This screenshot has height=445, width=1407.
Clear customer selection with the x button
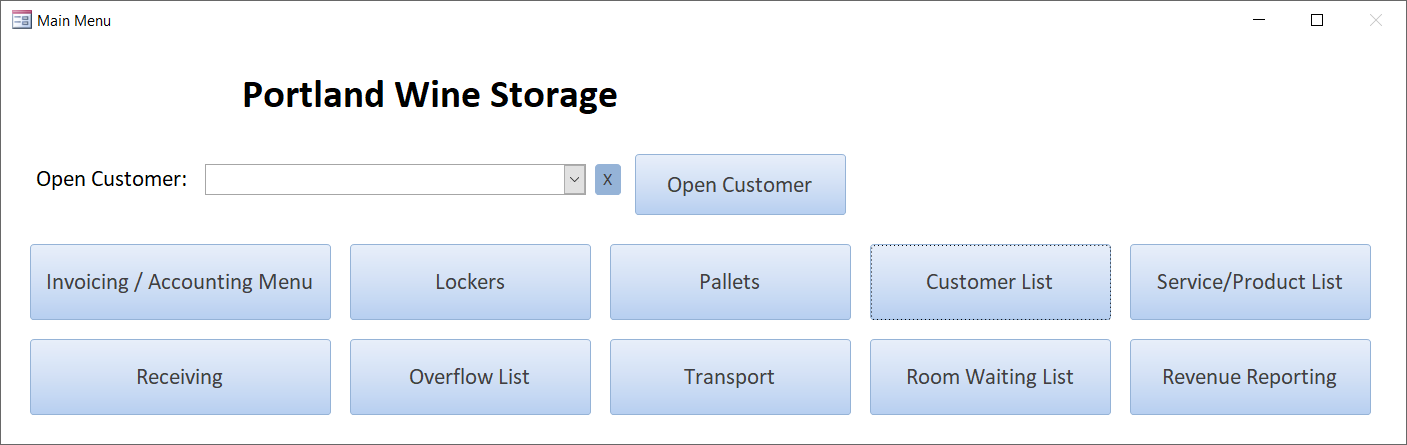coord(608,179)
